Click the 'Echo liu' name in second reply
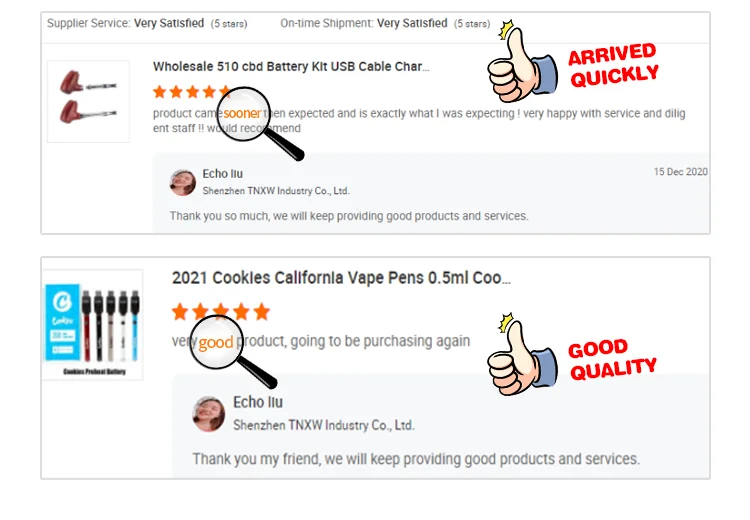 click(258, 402)
